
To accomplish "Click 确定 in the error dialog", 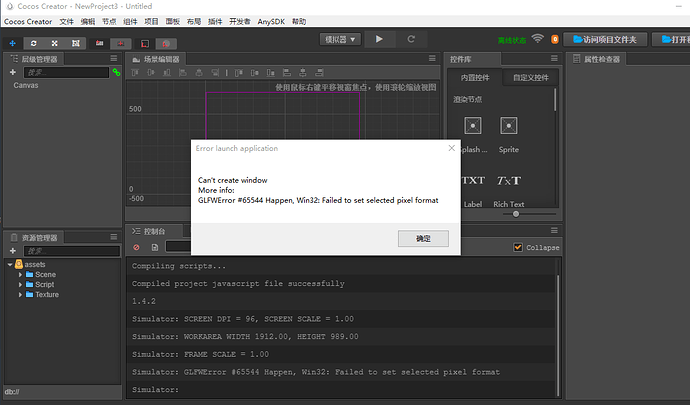I will coord(423,239).
